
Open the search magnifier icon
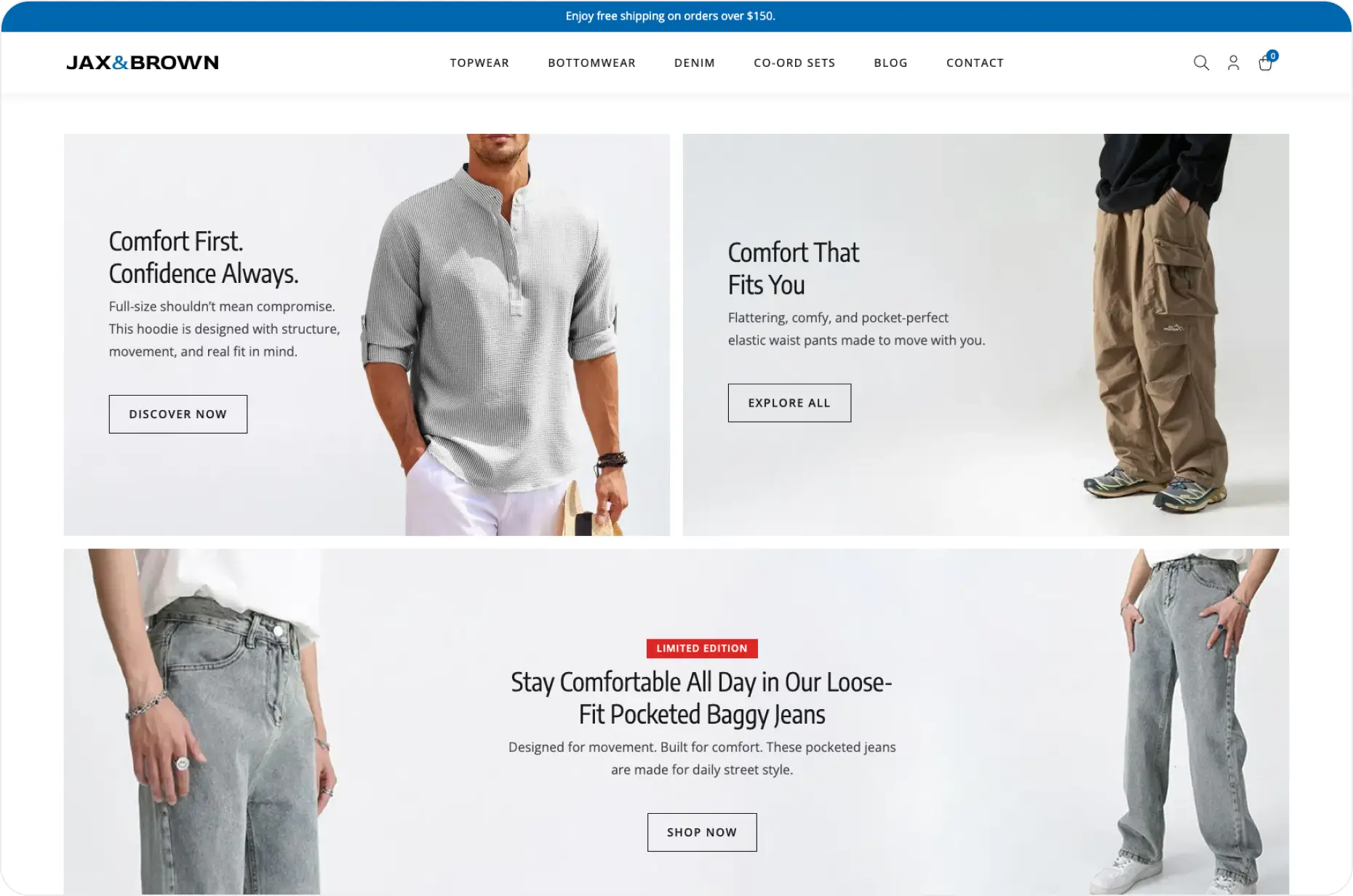1201,63
